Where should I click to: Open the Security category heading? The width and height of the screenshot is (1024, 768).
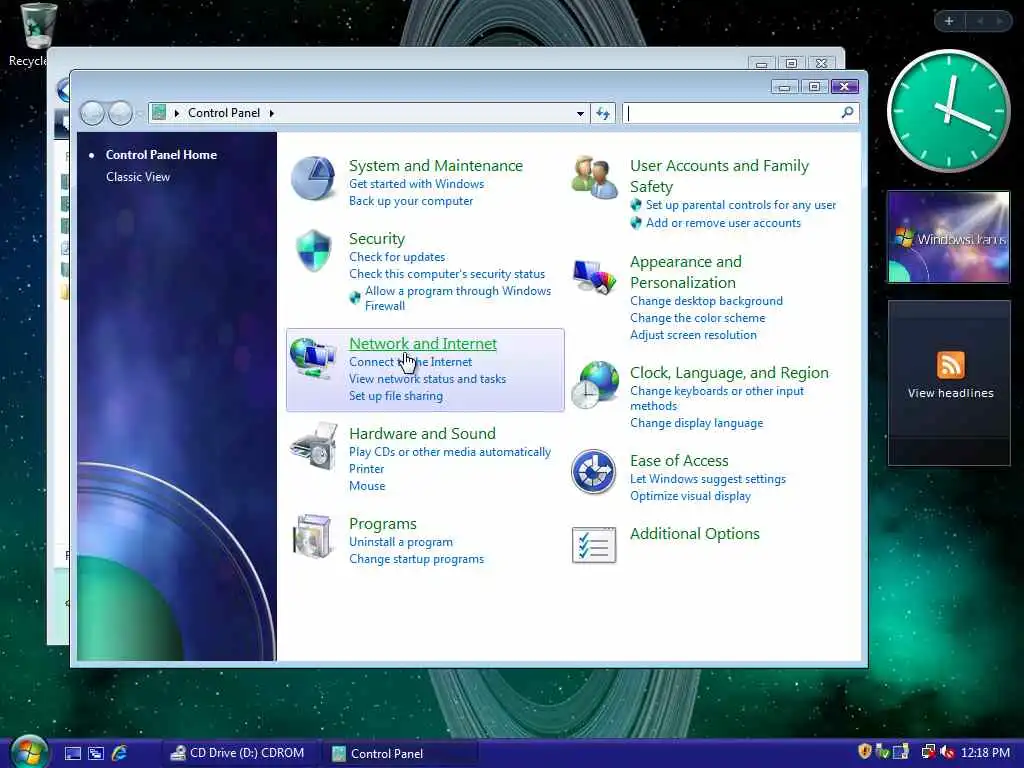pos(377,239)
